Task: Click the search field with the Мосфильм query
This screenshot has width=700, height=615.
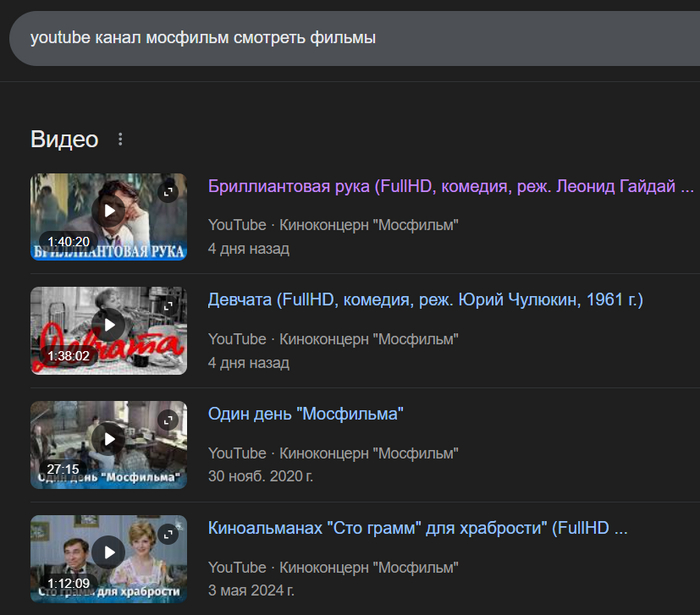Action: click(x=350, y=38)
